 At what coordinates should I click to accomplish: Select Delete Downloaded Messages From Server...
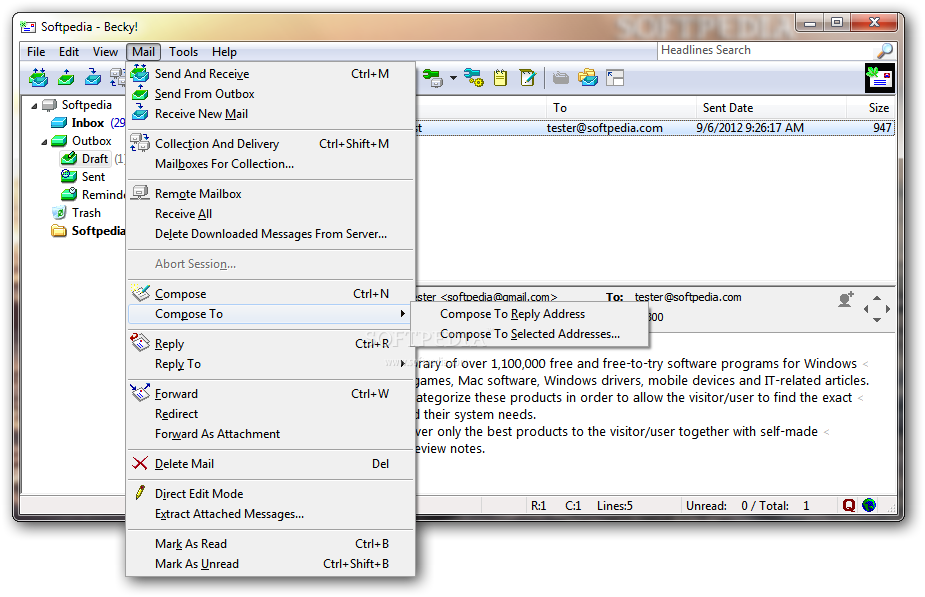[x=270, y=234]
